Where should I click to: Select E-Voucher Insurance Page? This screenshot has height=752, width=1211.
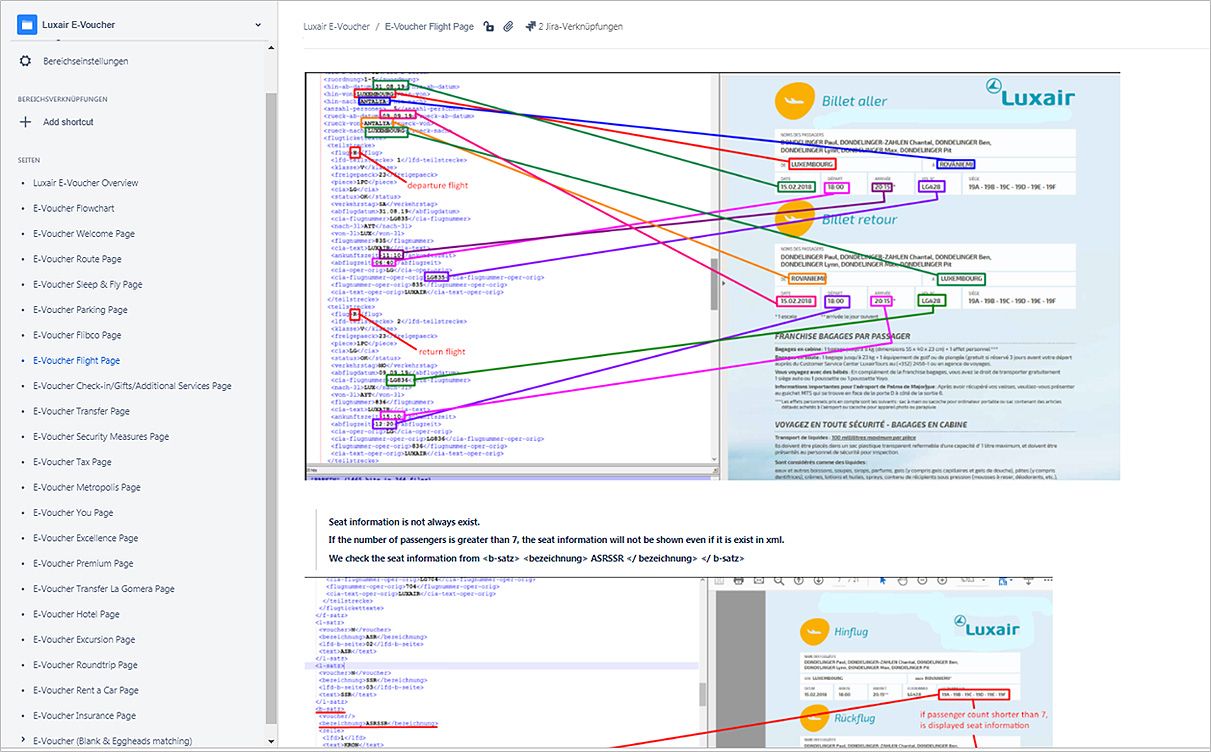tap(84, 716)
